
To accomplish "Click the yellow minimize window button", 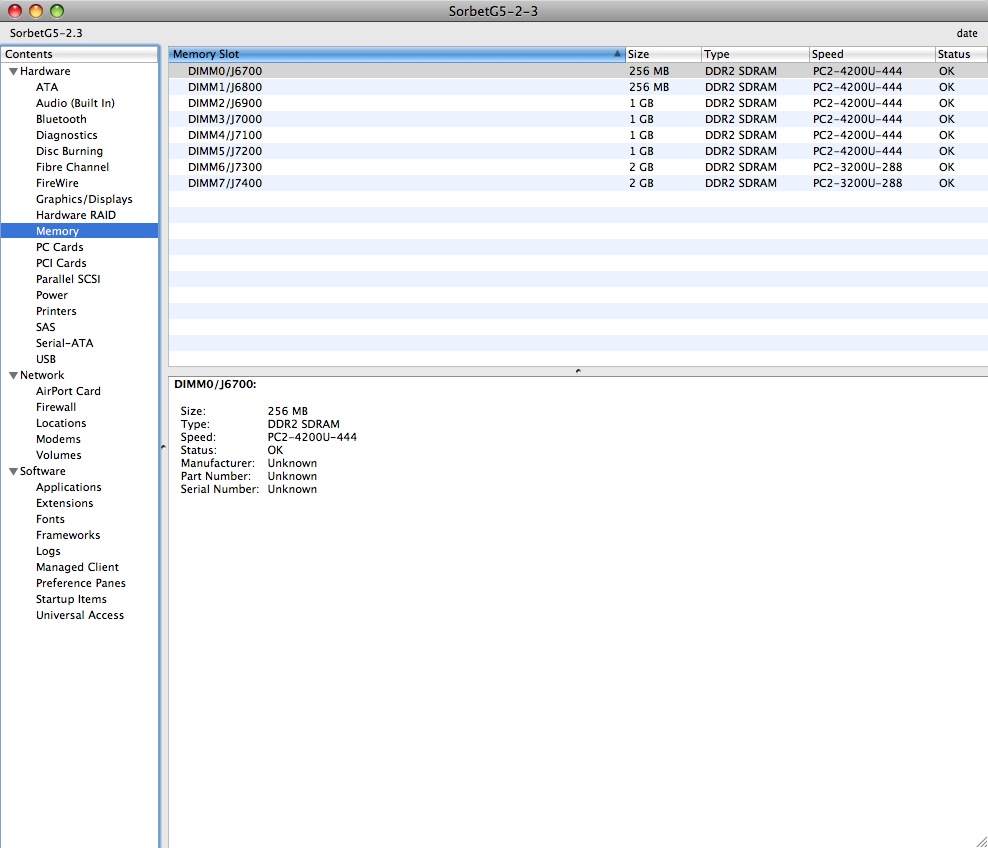I will click(36, 11).
